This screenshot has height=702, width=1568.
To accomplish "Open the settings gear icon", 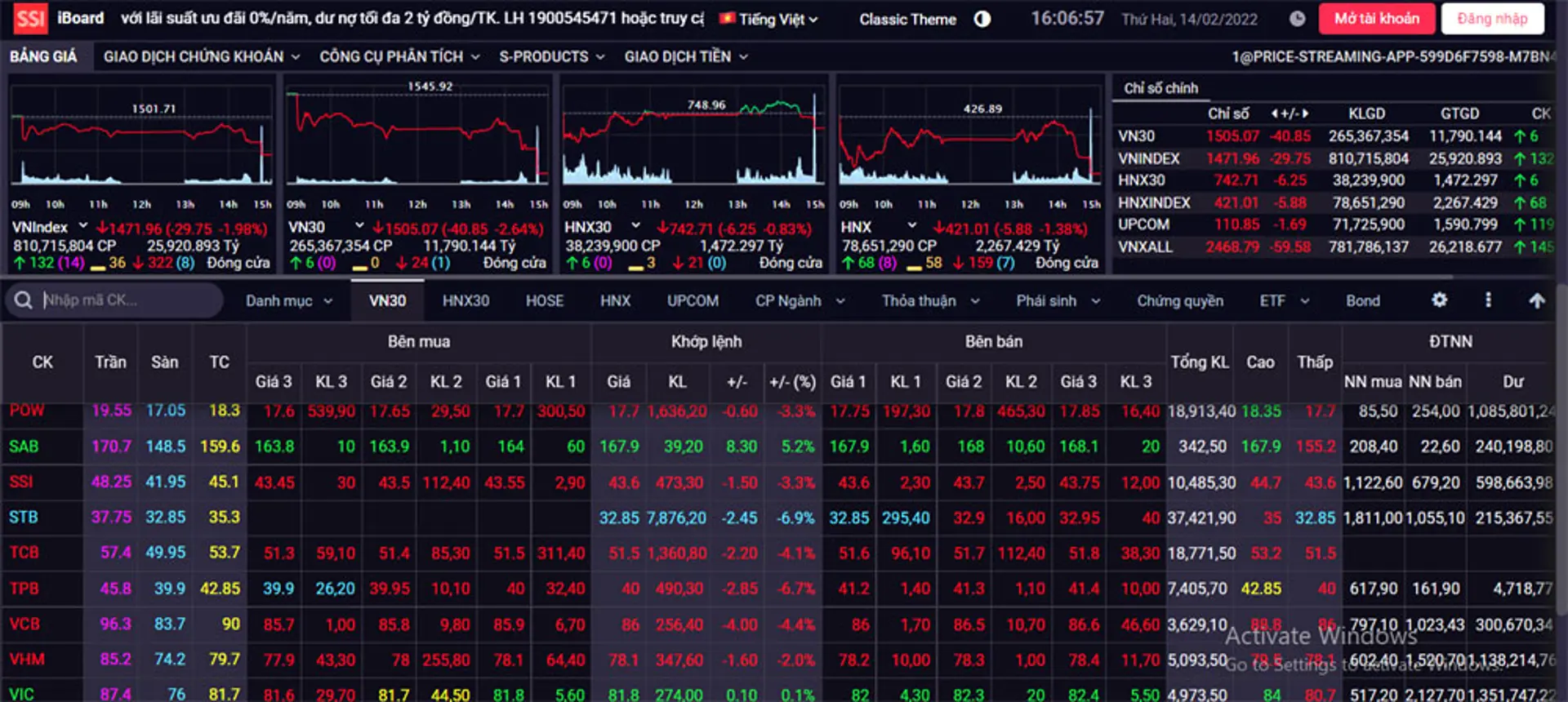I will point(1440,300).
